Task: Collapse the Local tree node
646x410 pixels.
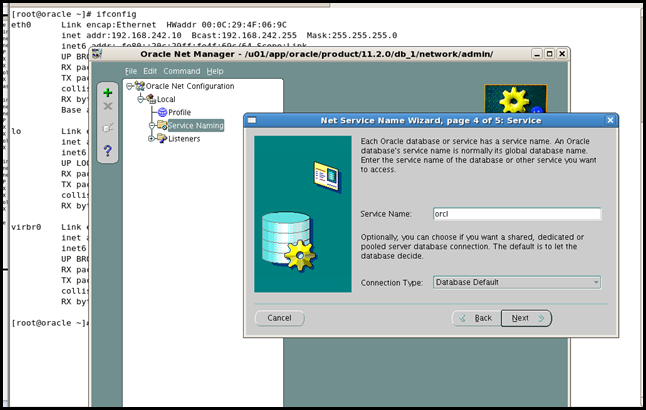Action: point(140,99)
